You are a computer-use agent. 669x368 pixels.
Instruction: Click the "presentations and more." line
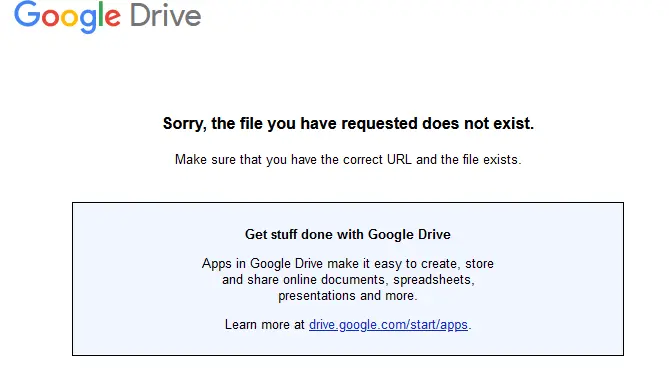[x=348, y=296]
